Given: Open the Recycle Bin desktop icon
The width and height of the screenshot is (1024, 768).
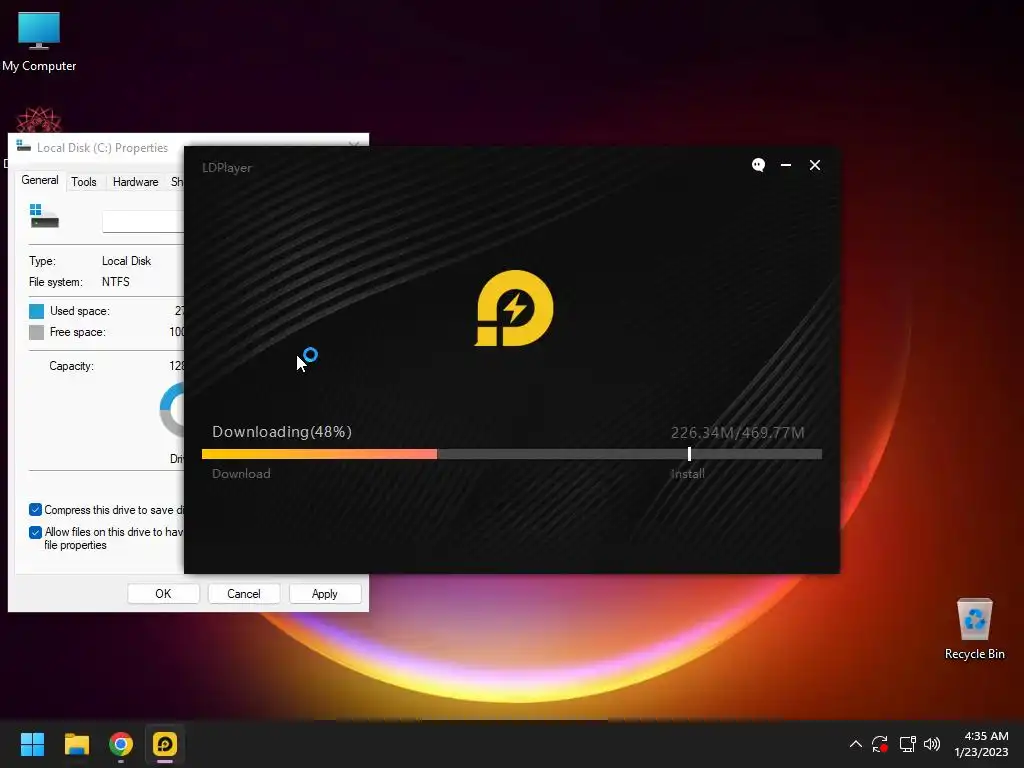Looking at the screenshot, I should pyautogui.click(x=974, y=629).
